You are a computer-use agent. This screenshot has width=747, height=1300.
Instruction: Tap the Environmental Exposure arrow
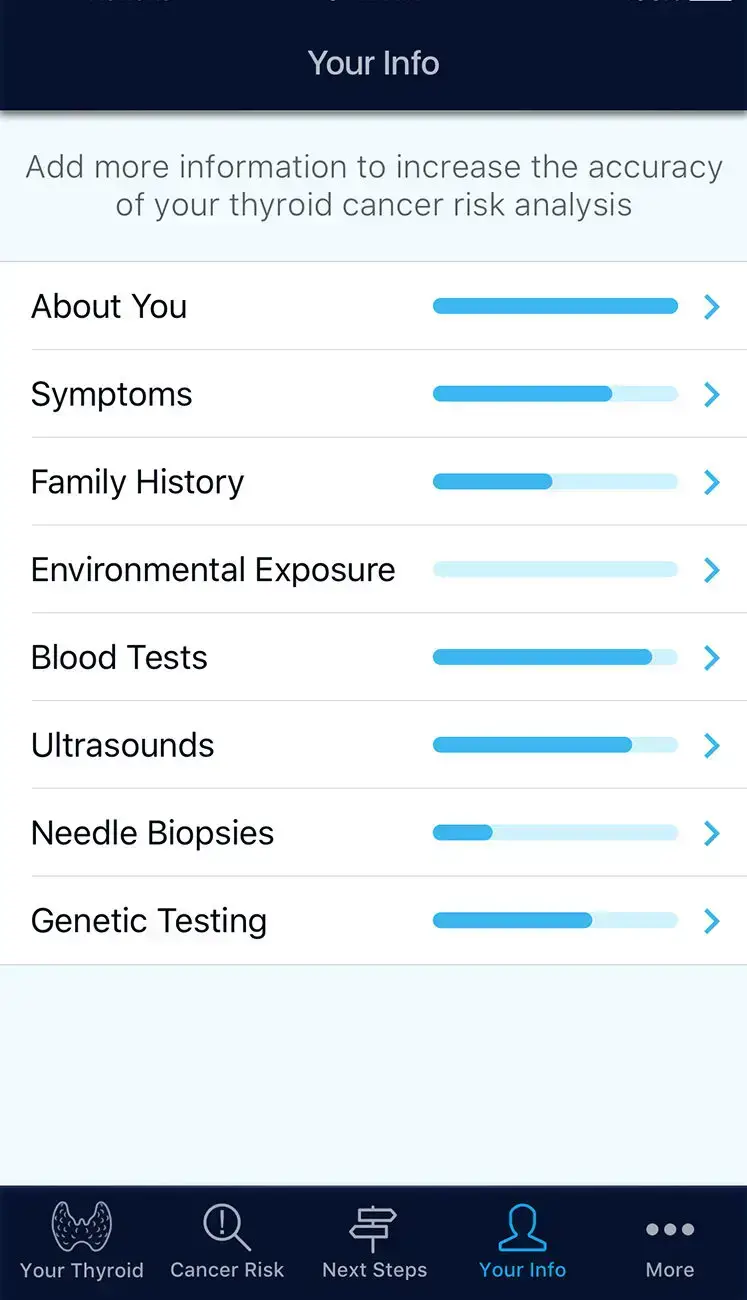[712, 570]
